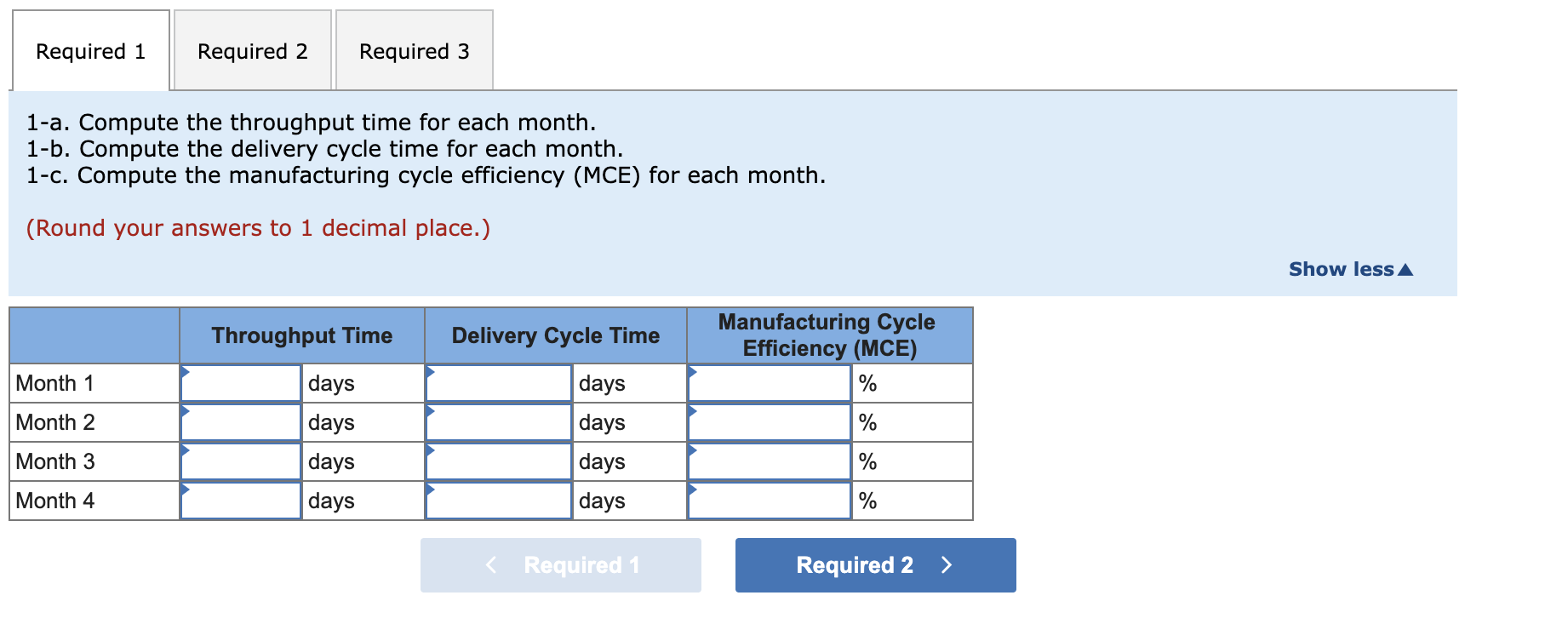Image resolution: width=1568 pixels, height=624 pixels.
Task: Click Month 4 Manufacturing Cycle Efficiency field
Action: click(768, 500)
